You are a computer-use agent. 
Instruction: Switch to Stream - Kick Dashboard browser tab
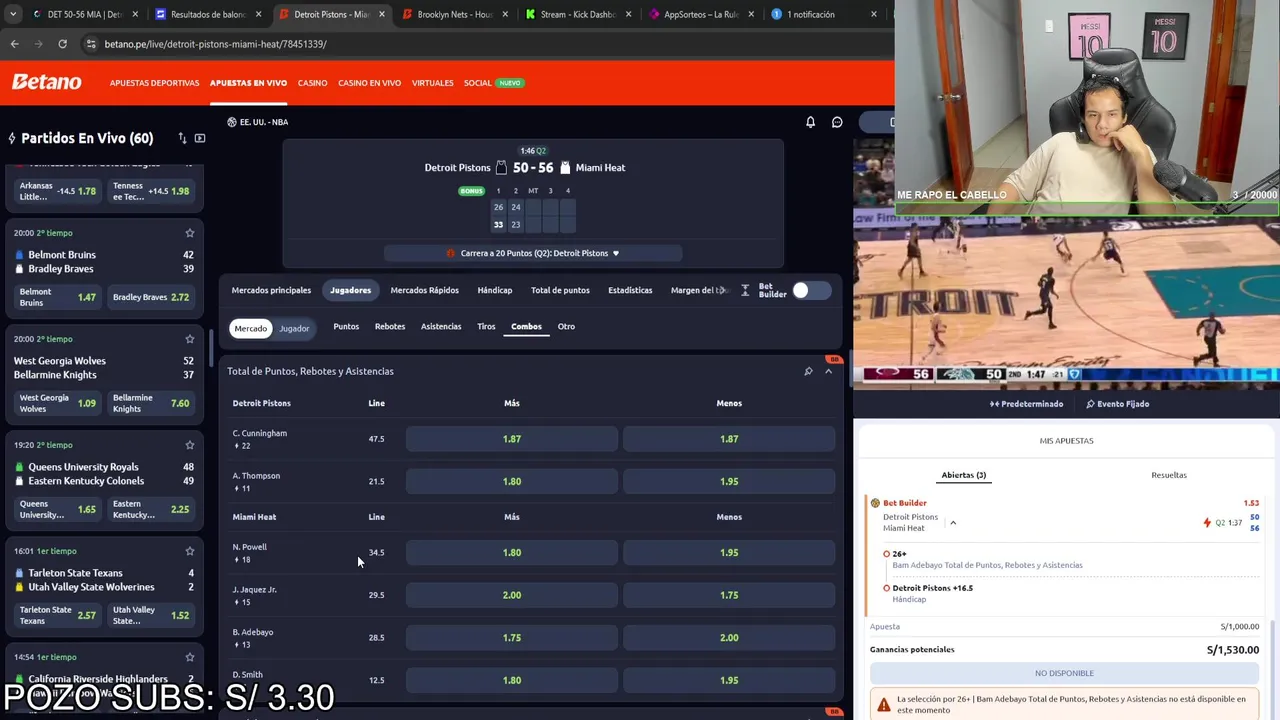[x=578, y=14]
